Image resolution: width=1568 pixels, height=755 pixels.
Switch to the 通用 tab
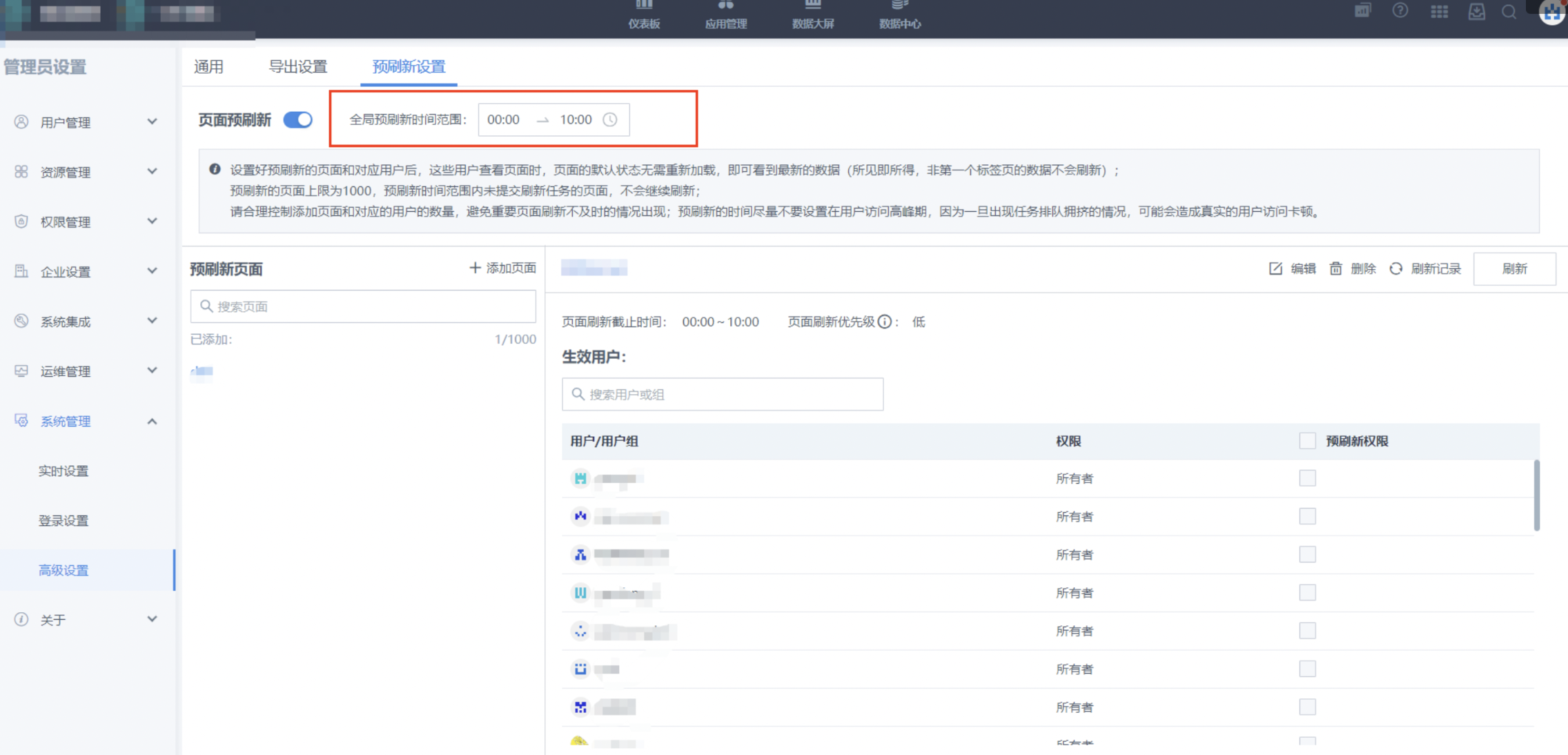point(208,67)
